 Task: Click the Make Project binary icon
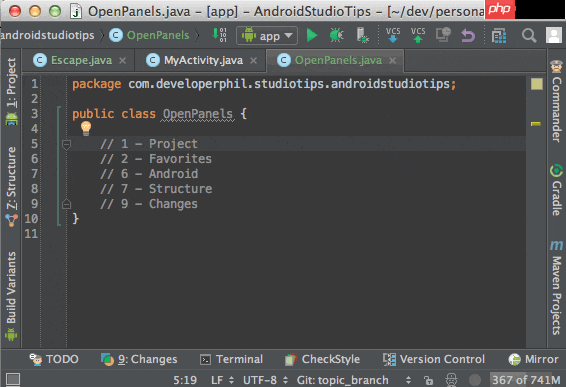click(x=219, y=35)
